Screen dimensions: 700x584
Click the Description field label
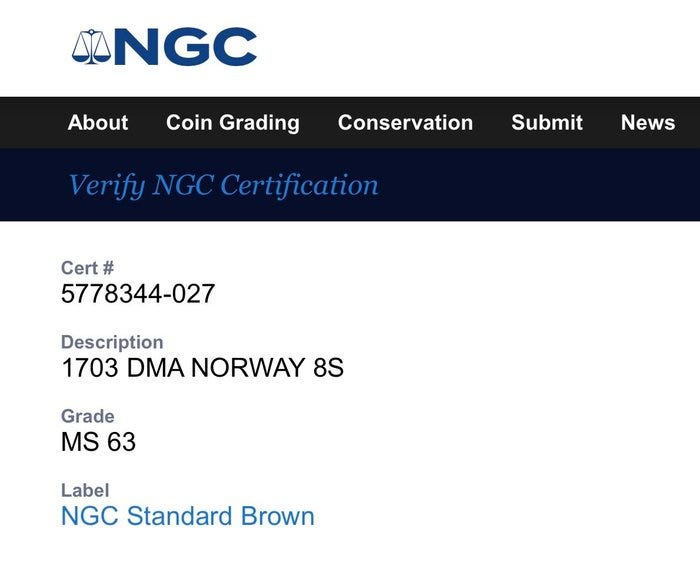[112, 342]
